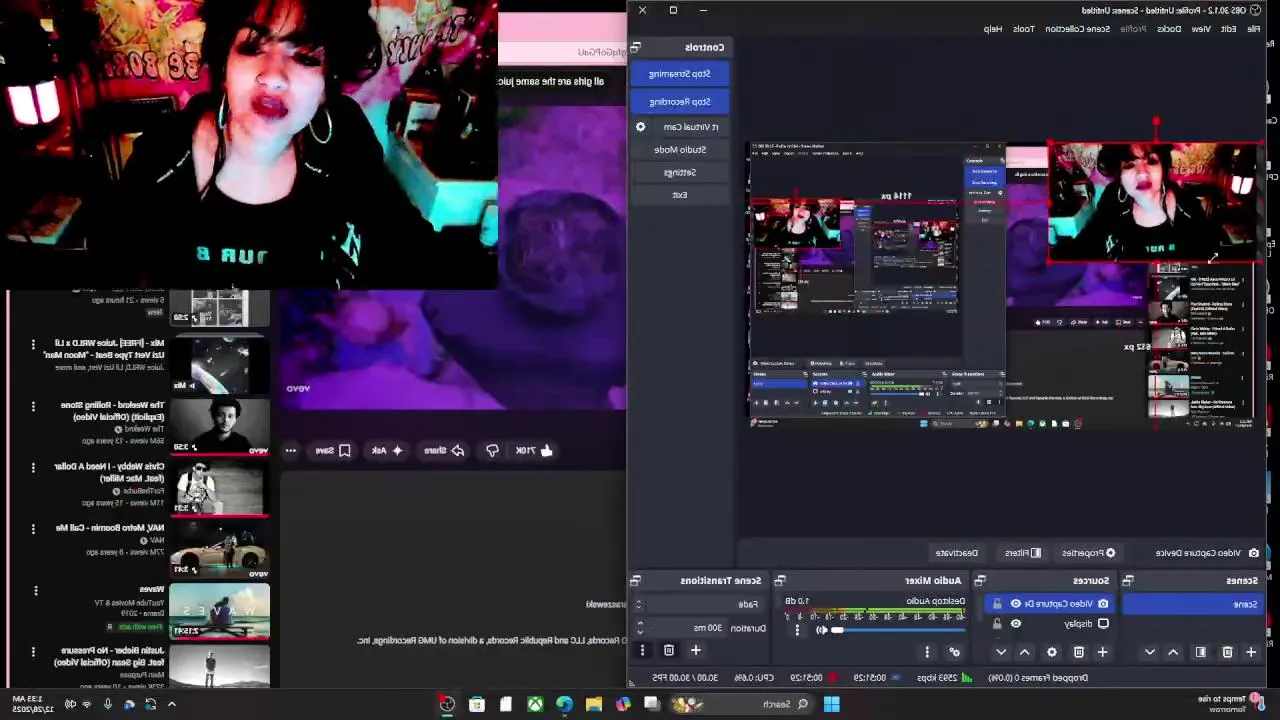Click Properties button on source toolbar
Image resolution: width=1280 pixels, height=720 pixels.
tap(1089, 553)
